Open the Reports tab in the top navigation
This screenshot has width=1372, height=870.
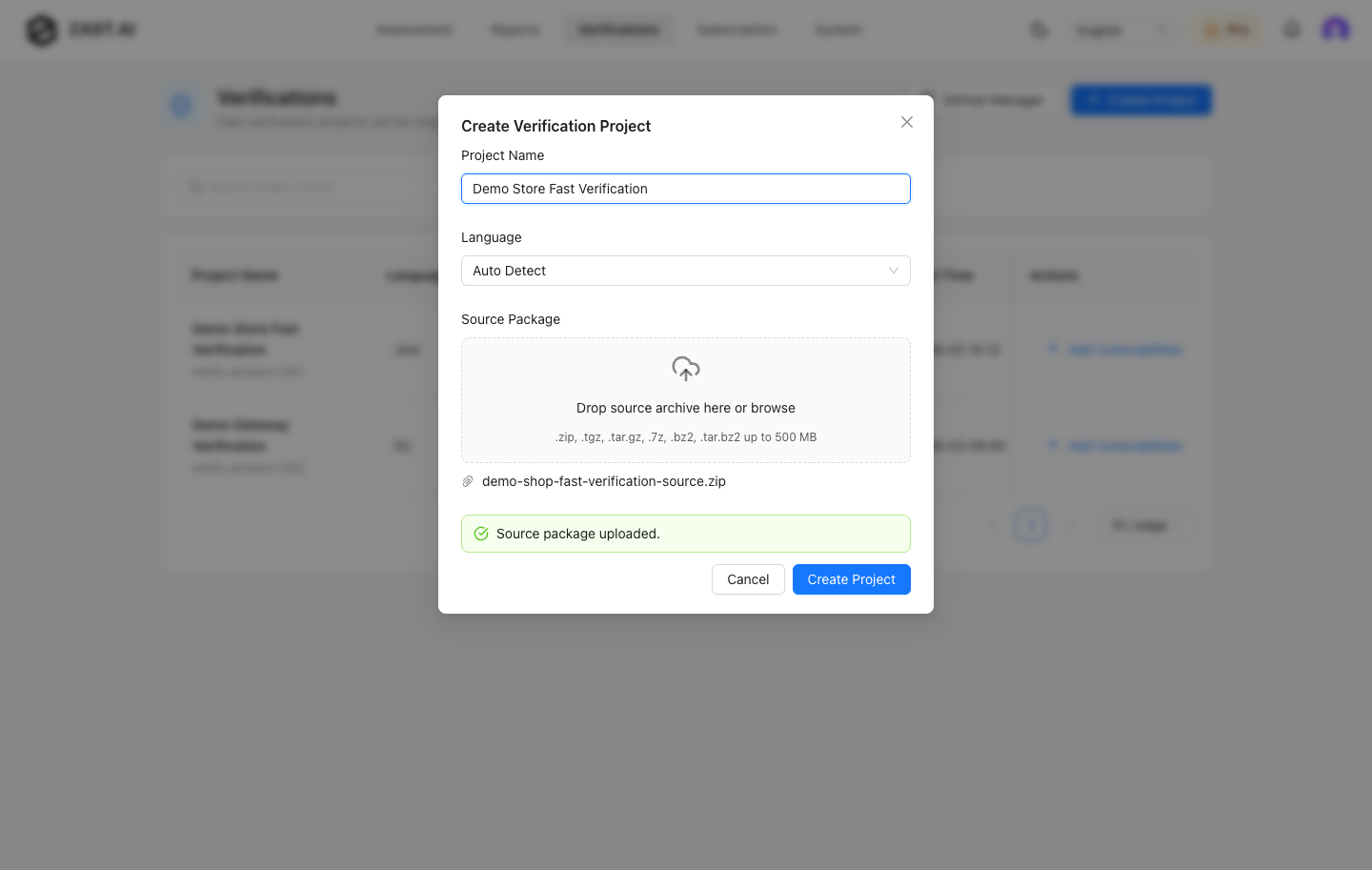514,30
